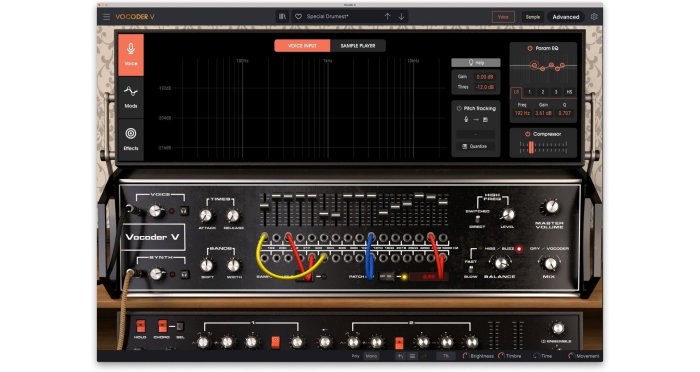This screenshot has width=700, height=372.
Task: Select the HS band tab in Param EQ
Action: point(569,92)
